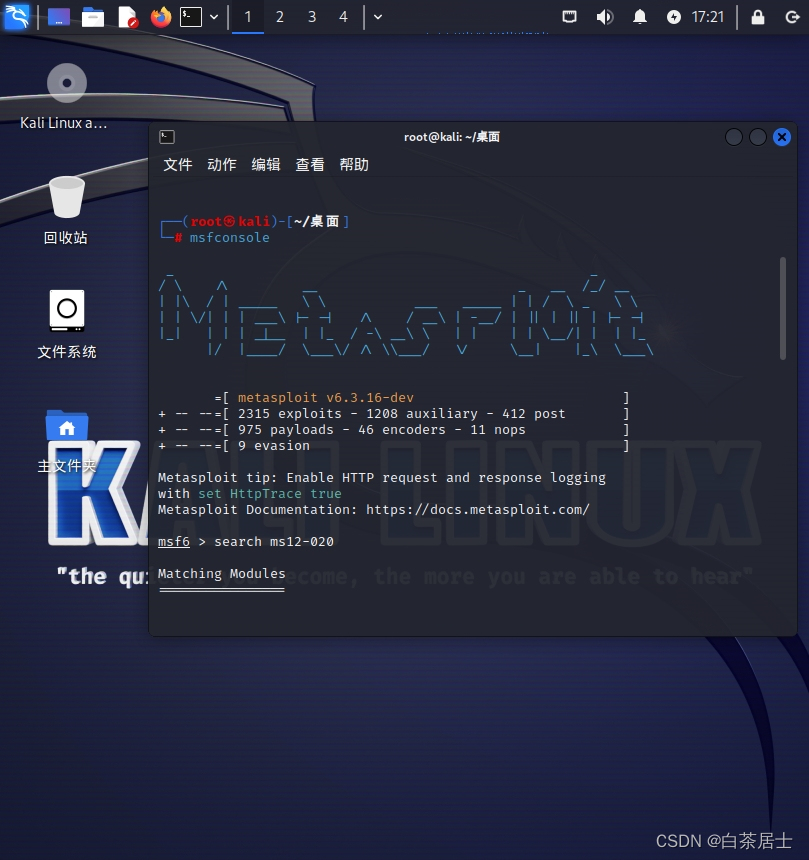The width and height of the screenshot is (809, 860).
Task: Click the 'msfconsole' command text
Action: point(229,237)
